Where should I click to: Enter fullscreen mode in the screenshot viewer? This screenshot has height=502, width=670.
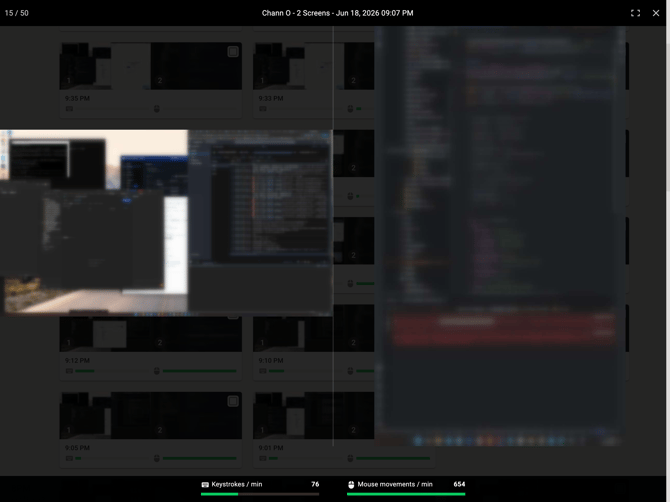coord(635,13)
